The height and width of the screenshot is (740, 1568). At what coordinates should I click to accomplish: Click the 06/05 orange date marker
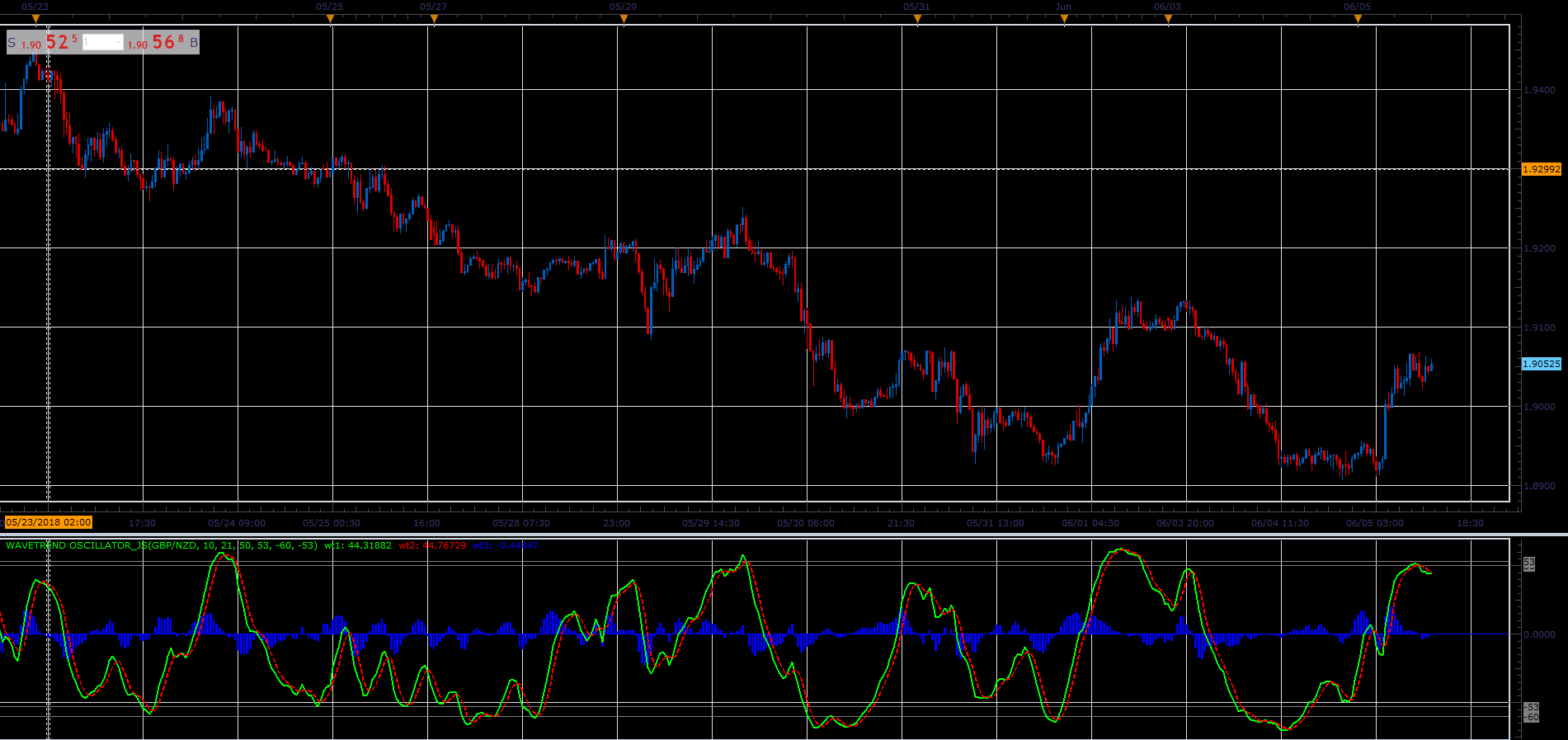click(1358, 18)
